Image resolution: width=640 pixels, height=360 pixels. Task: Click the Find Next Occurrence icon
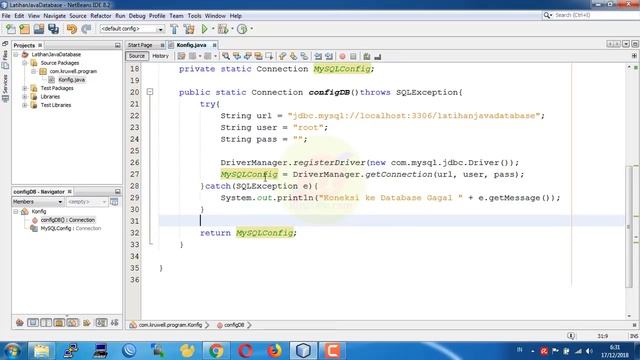[247, 56]
